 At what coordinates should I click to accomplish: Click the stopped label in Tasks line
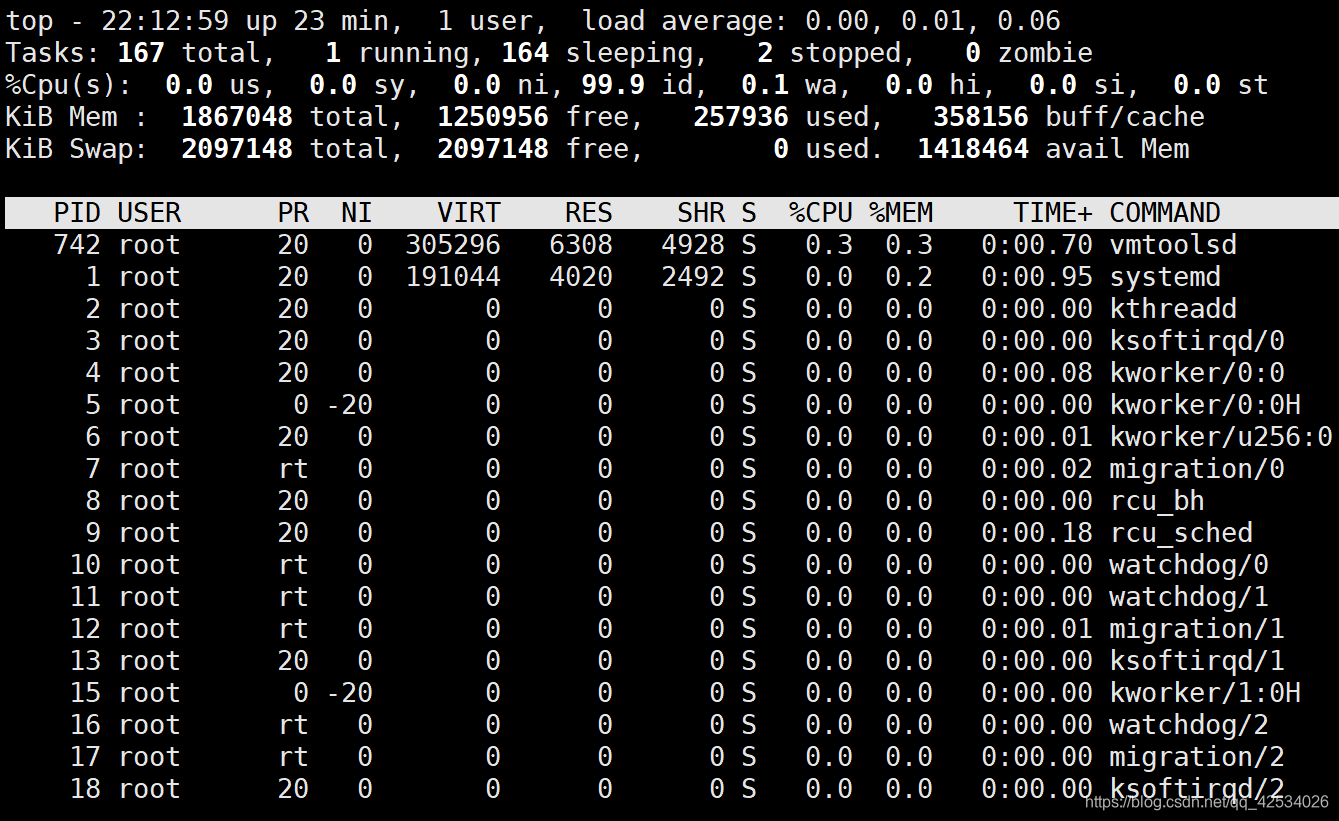pyautogui.click(x=845, y=53)
